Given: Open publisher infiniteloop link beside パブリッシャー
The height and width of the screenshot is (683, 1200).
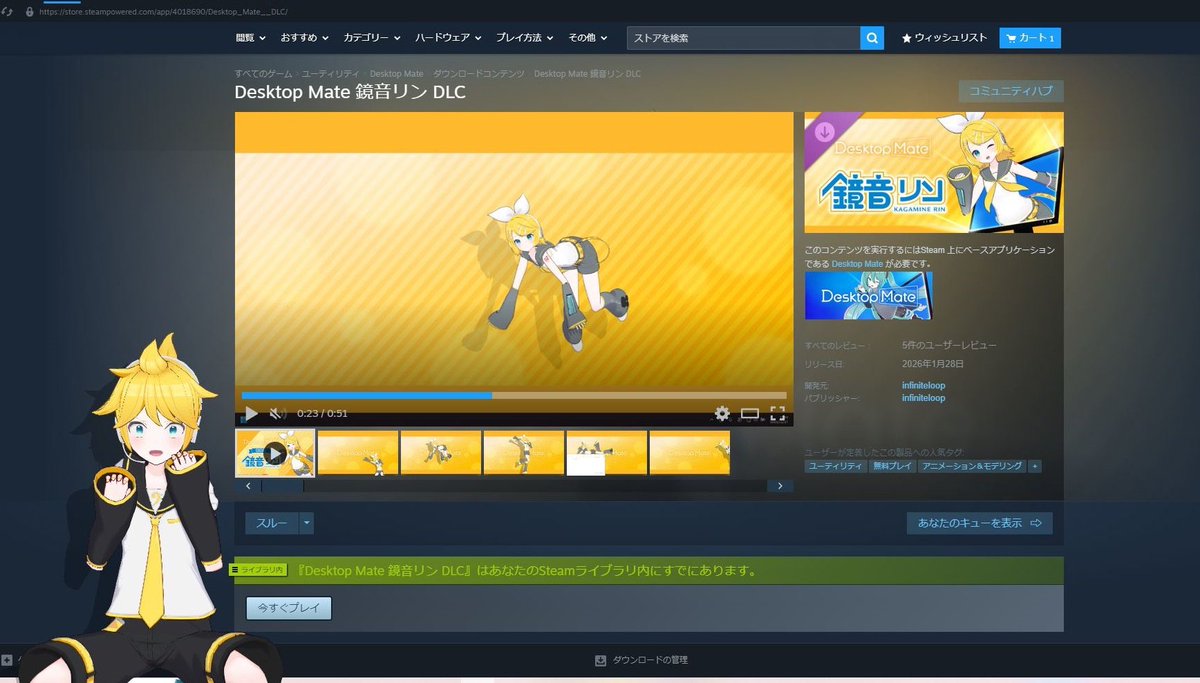Looking at the screenshot, I should 923,398.
